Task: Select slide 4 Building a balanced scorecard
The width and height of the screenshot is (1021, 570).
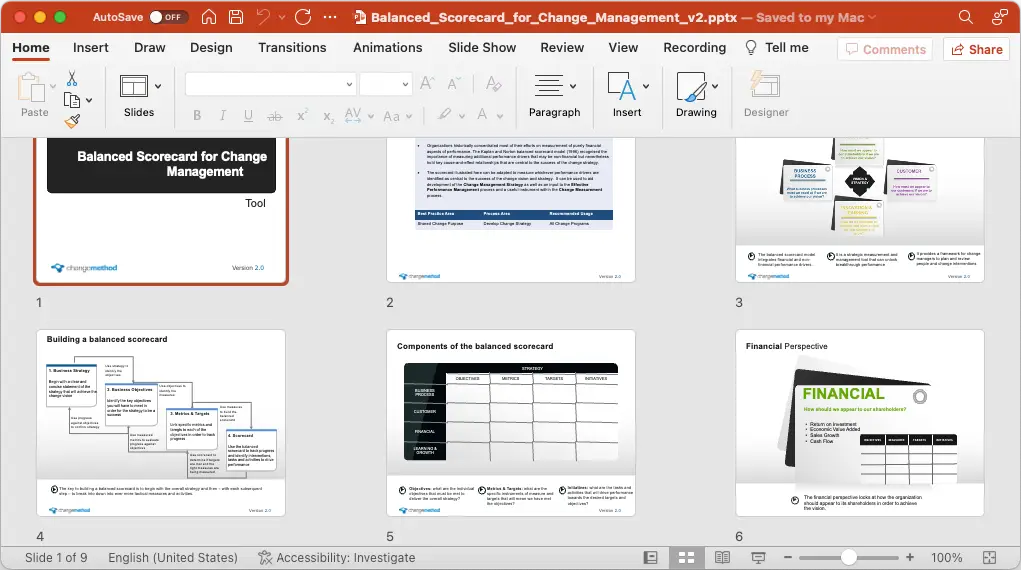Action: (x=161, y=423)
